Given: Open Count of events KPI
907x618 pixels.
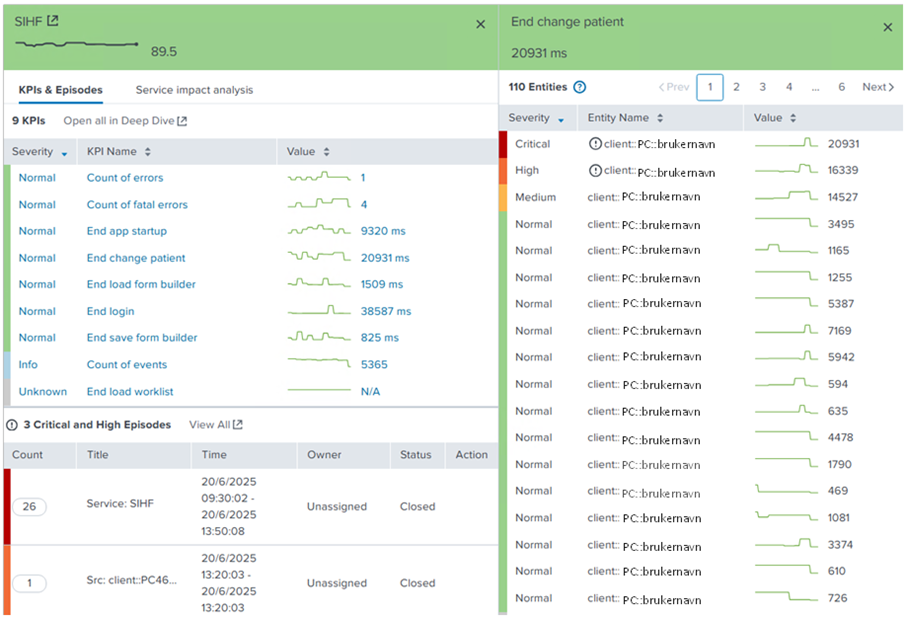Looking at the screenshot, I should [x=127, y=365].
